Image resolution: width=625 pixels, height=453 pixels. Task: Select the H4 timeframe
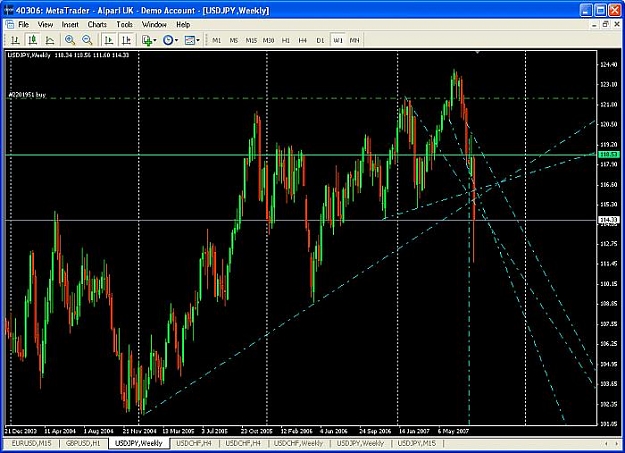(303, 40)
